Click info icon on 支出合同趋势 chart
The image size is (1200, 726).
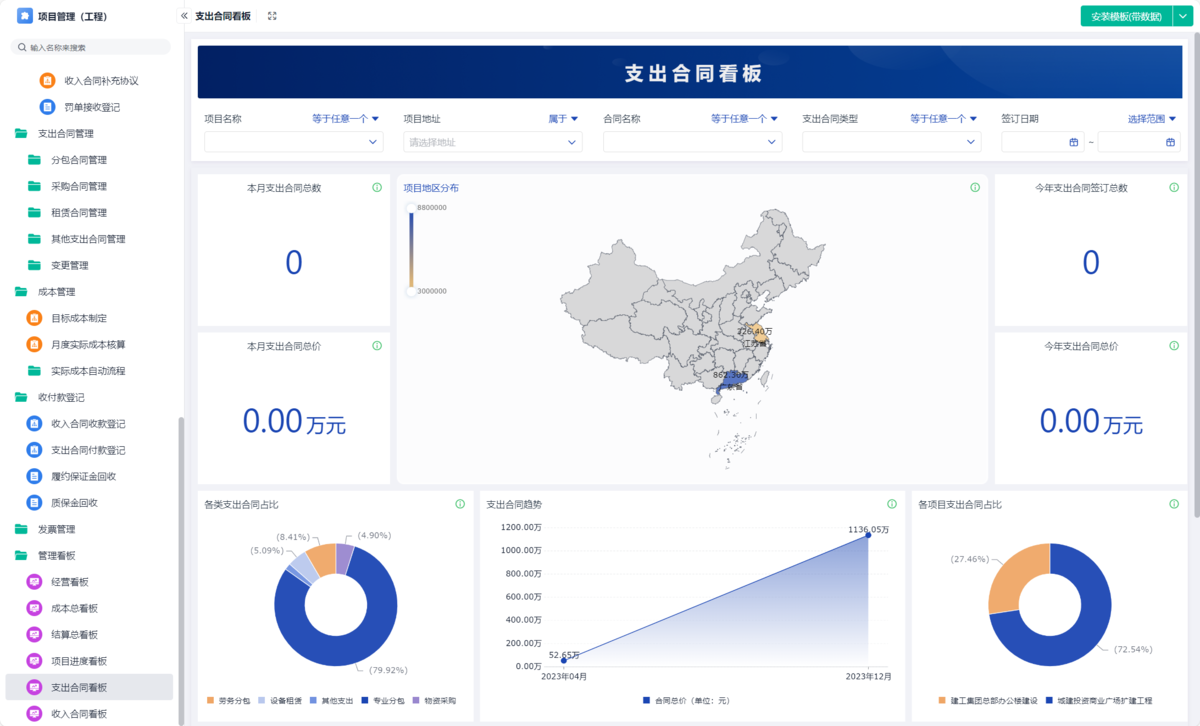892,504
